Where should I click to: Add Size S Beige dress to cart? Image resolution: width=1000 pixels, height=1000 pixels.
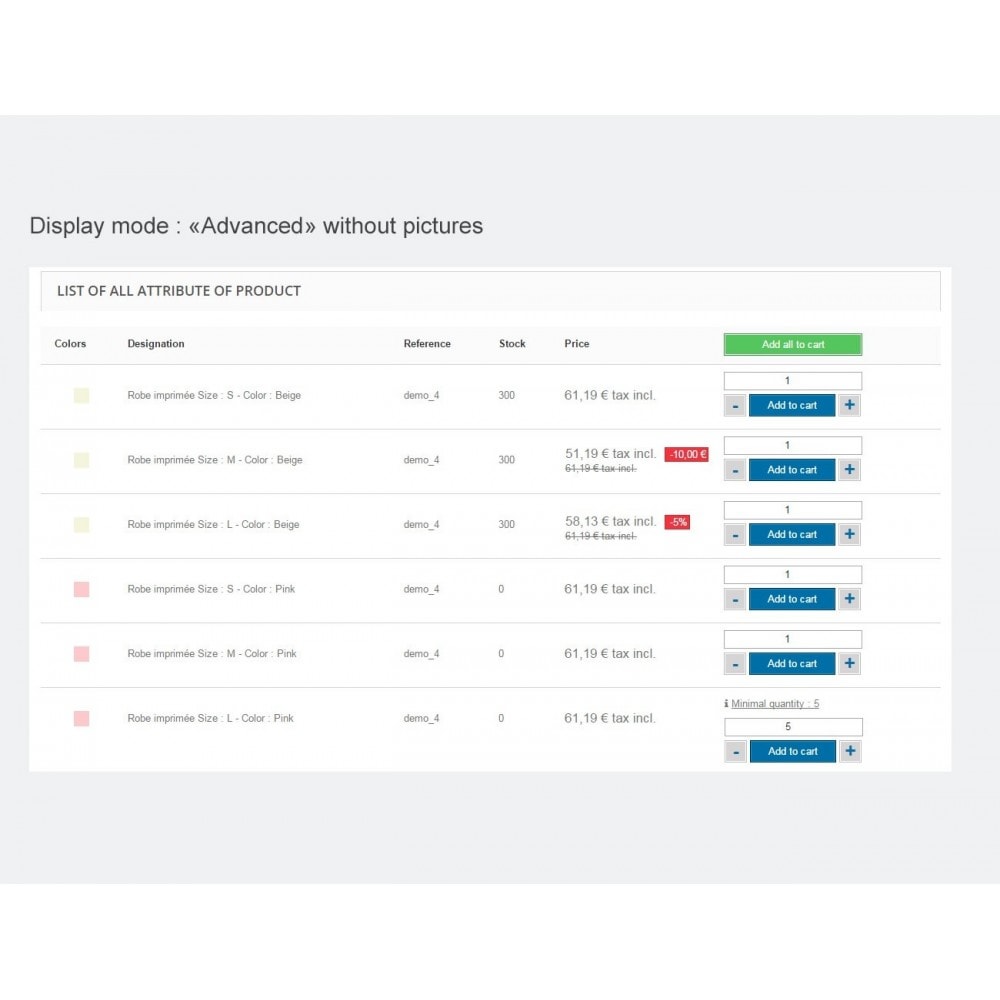point(792,406)
